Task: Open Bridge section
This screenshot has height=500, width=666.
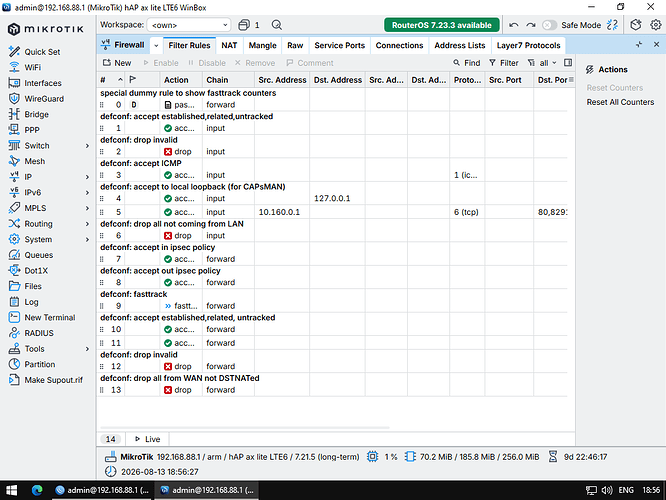Action: pyautogui.click(x=36, y=114)
